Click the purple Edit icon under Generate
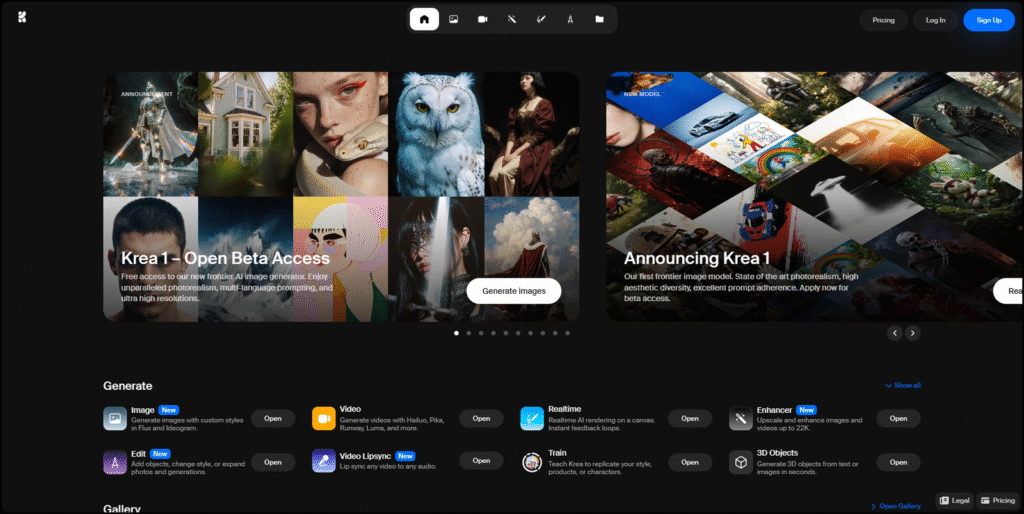This screenshot has height=514, width=1024. (x=115, y=462)
